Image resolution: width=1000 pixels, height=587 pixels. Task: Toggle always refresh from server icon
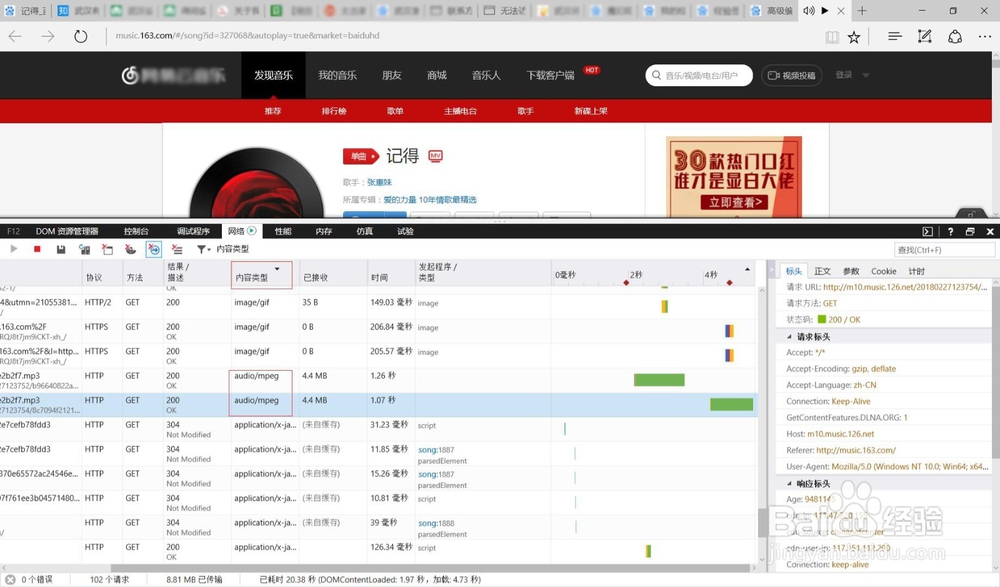coord(84,249)
